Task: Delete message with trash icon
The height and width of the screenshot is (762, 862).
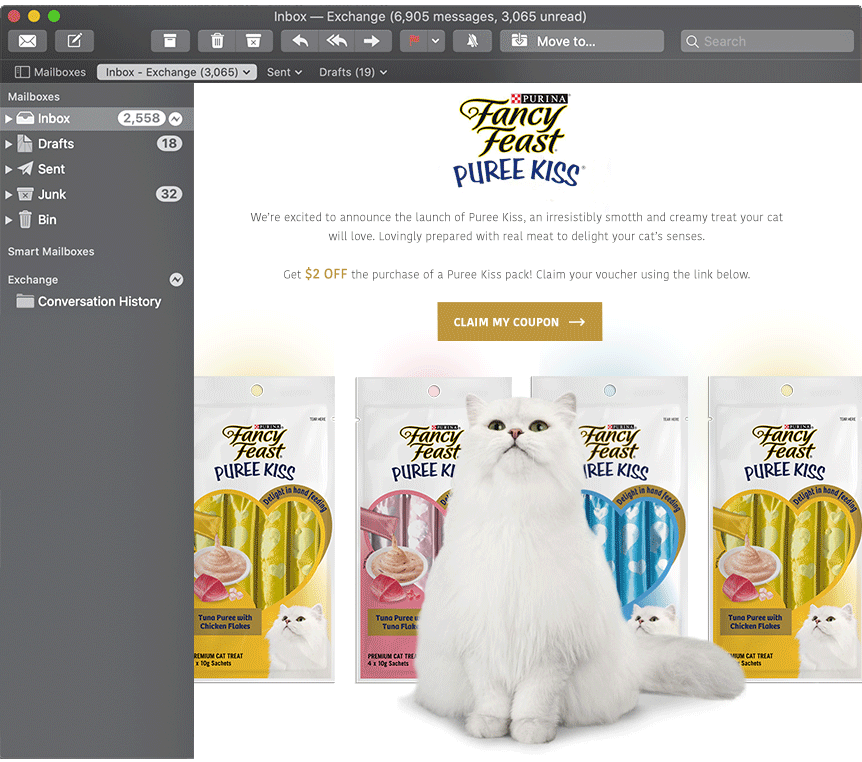Action: [x=217, y=41]
